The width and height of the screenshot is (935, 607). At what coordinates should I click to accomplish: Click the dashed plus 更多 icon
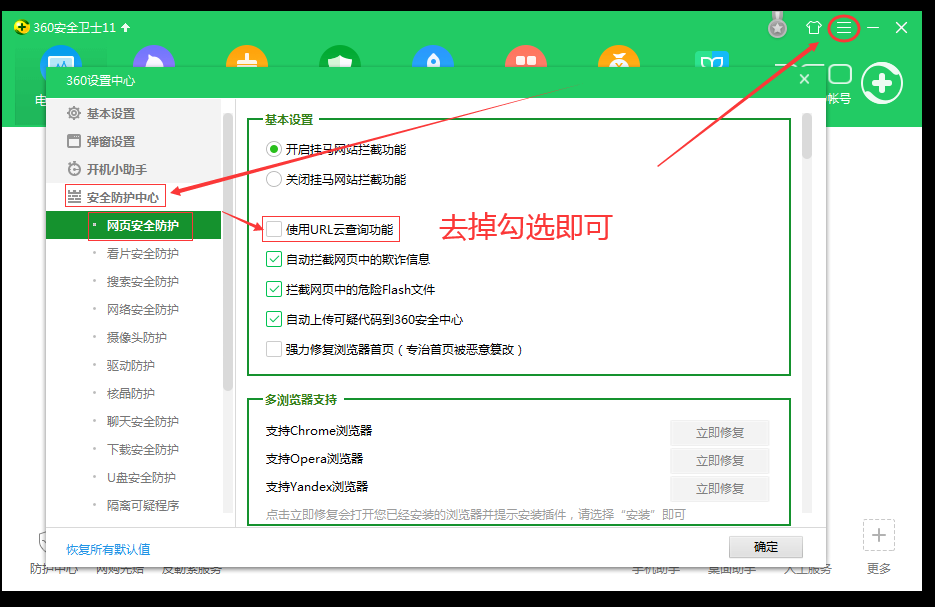[x=878, y=535]
